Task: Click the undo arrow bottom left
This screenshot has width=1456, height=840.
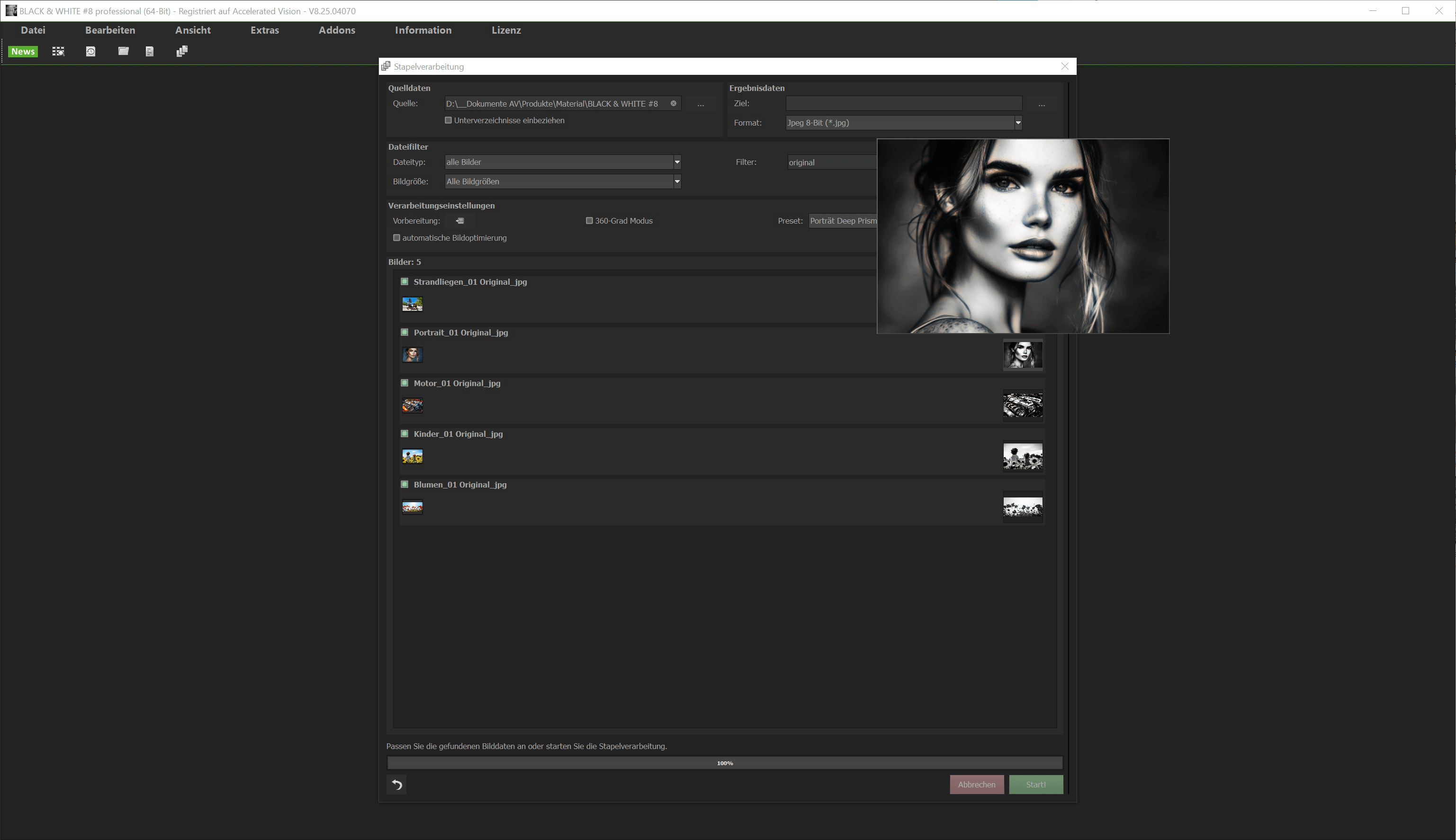Action: (x=397, y=785)
